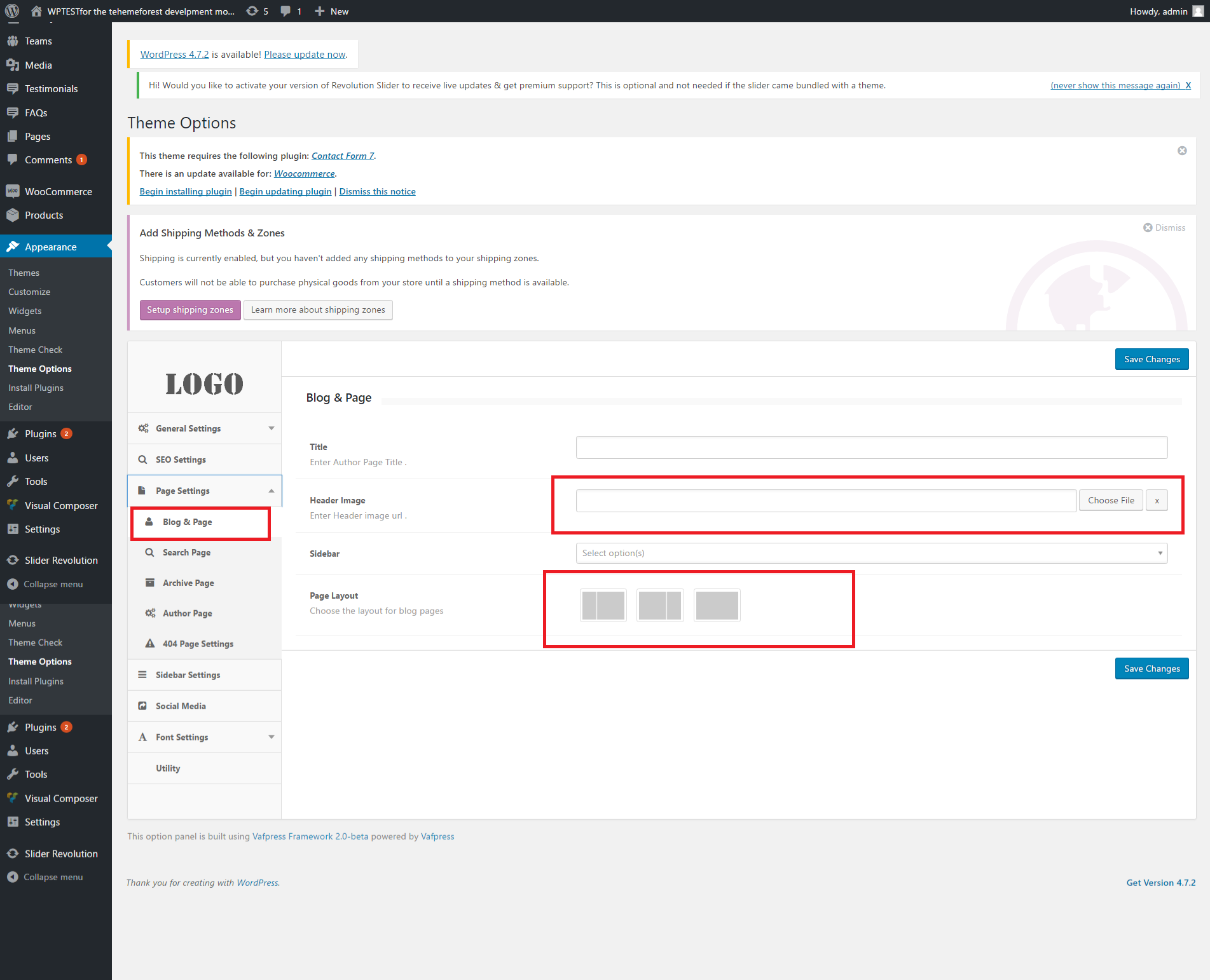Click the home icon beside site name

(x=36, y=11)
